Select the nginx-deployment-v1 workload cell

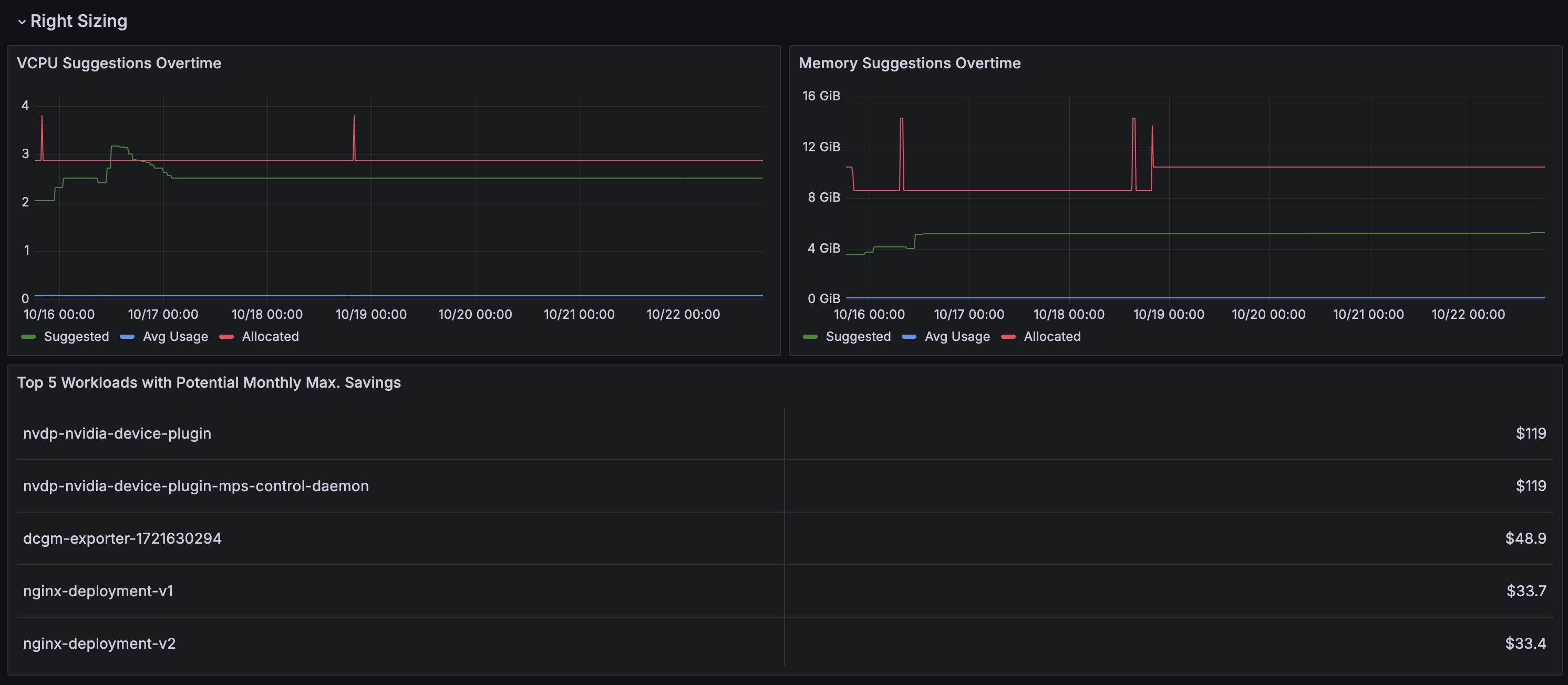400,591
